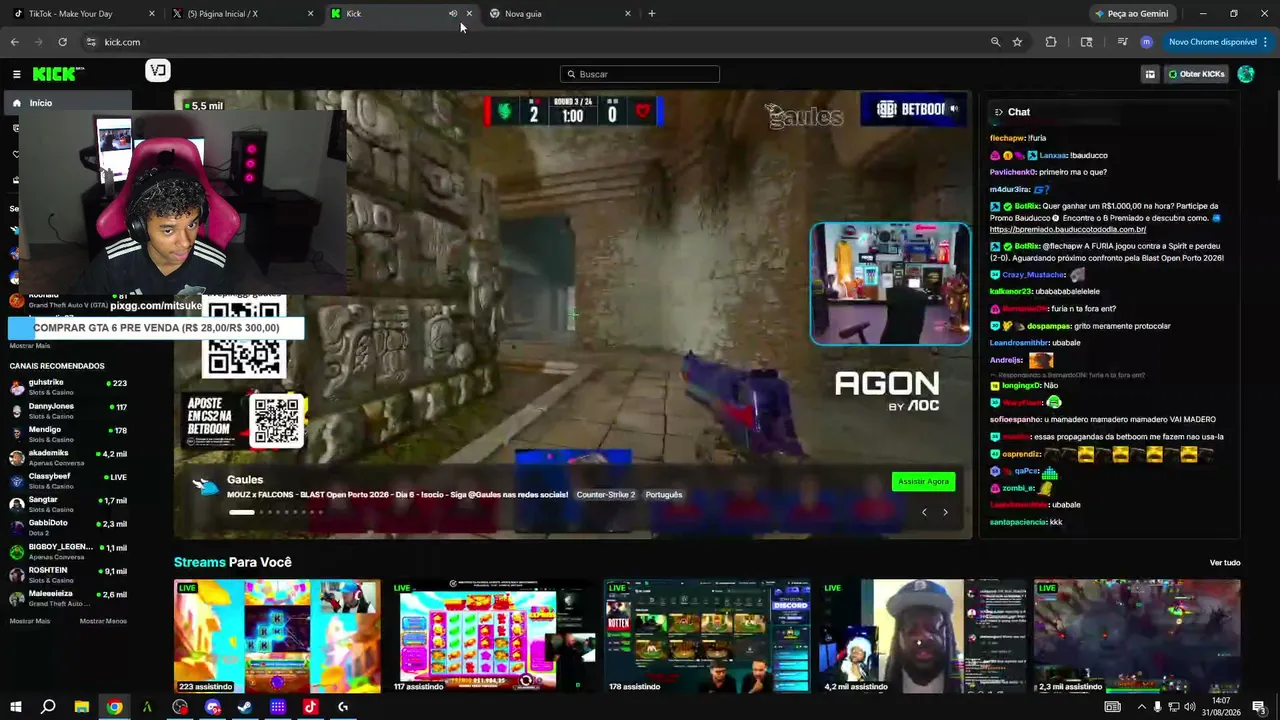Open the inbox icon beside Obter KICKs
This screenshot has height=720, width=1280.
pyautogui.click(x=1150, y=74)
